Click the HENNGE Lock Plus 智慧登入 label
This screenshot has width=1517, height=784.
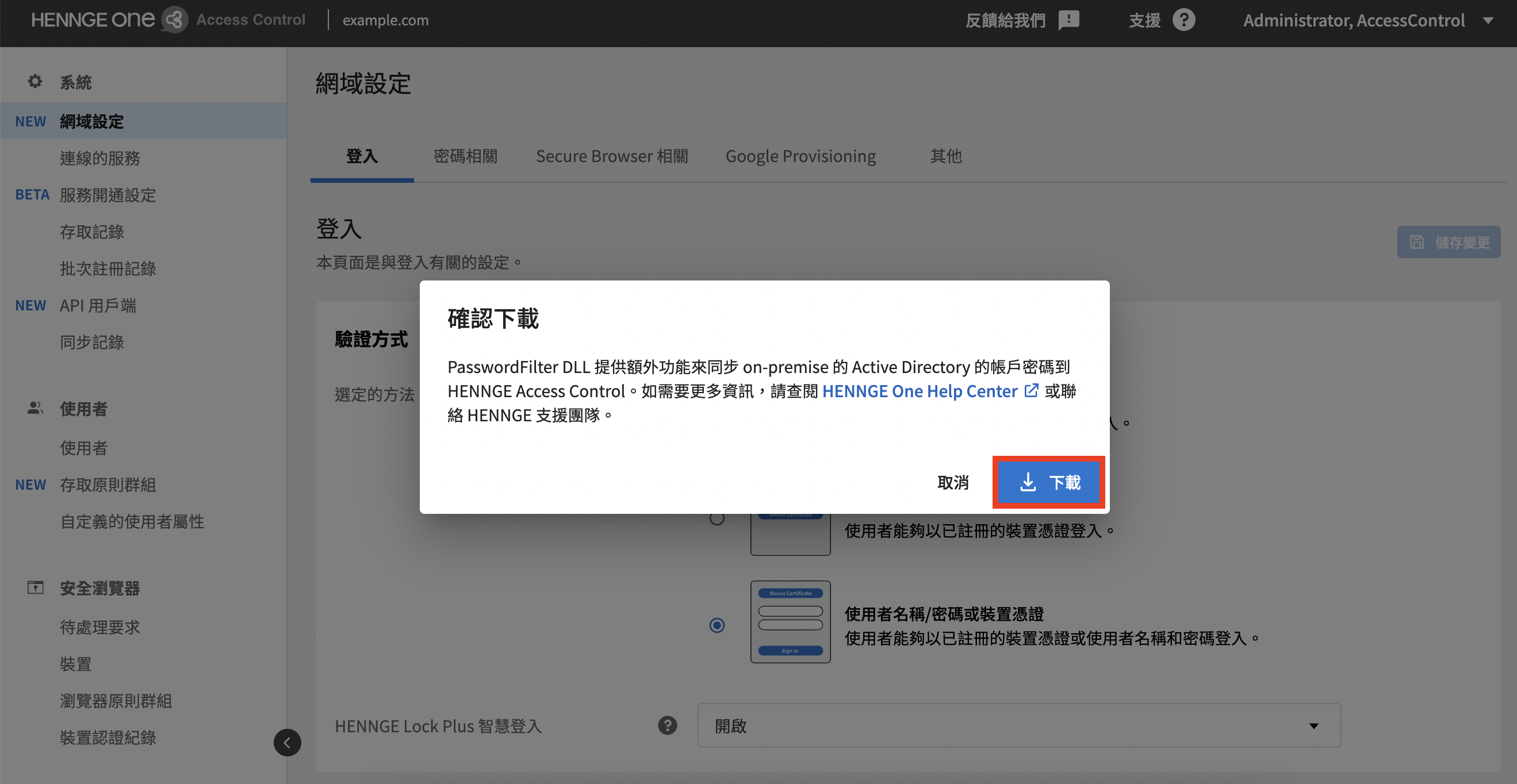click(x=438, y=726)
